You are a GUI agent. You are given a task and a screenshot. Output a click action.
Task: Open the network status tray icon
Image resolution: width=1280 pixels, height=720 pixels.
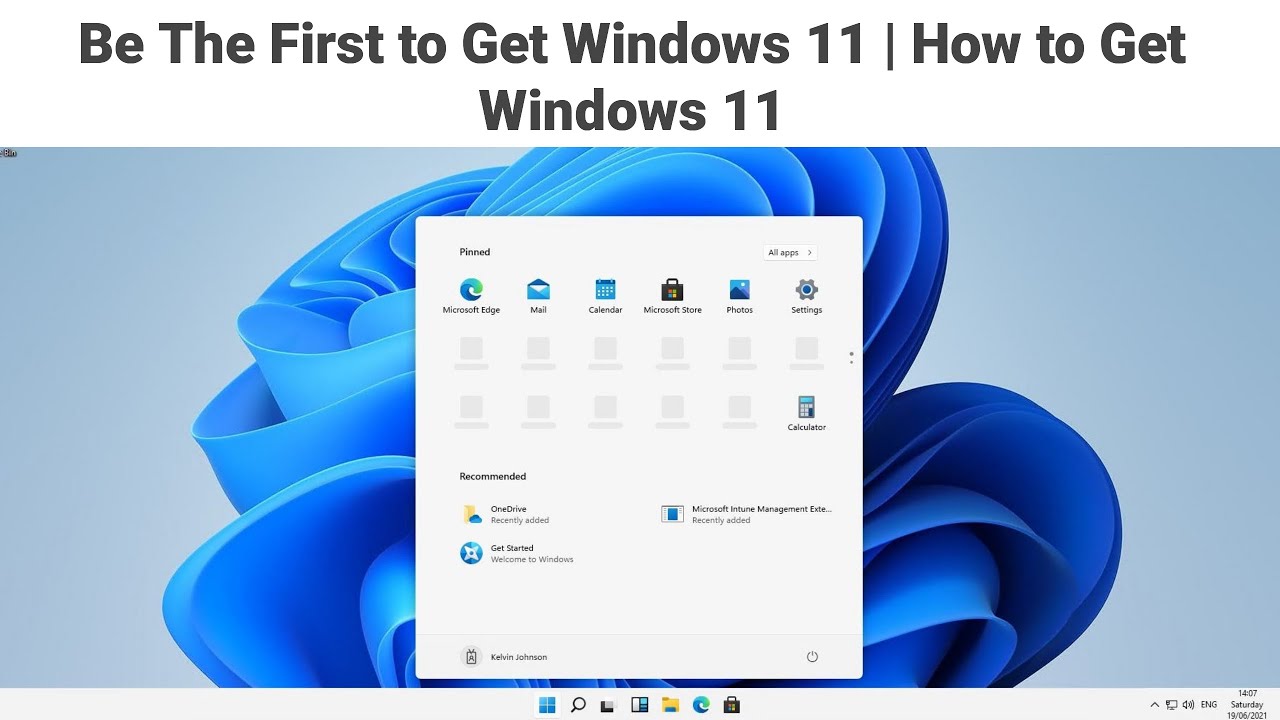1171,705
